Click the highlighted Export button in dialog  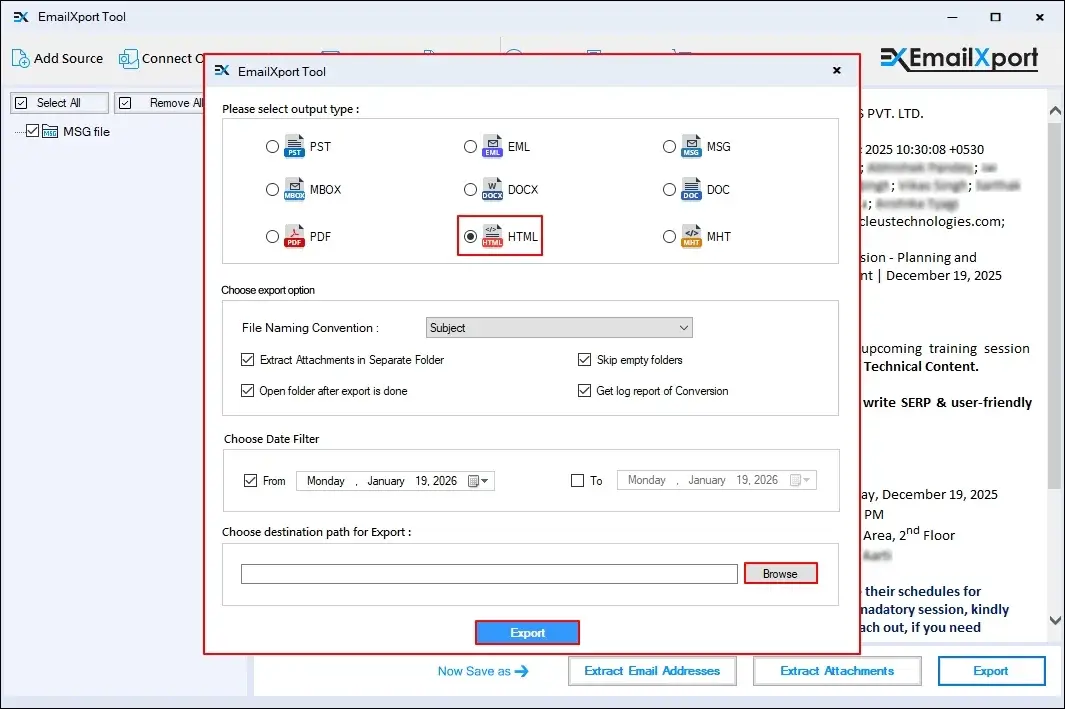pyautogui.click(x=527, y=633)
